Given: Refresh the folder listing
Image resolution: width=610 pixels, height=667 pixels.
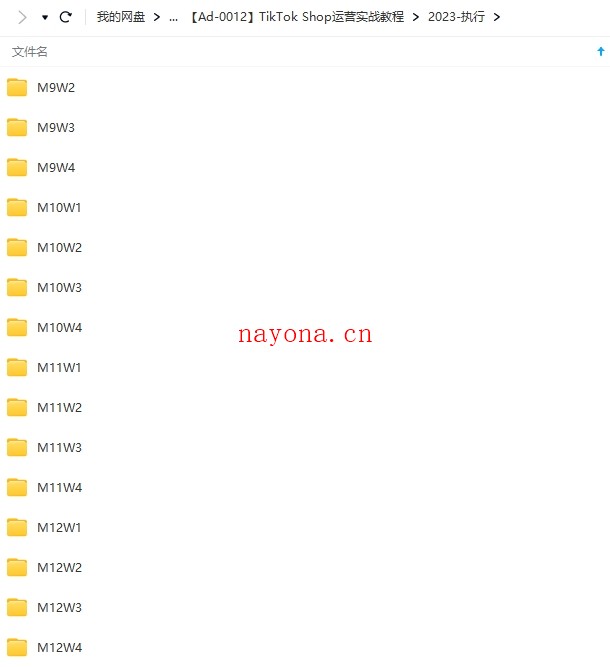Looking at the screenshot, I should [x=66, y=17].
